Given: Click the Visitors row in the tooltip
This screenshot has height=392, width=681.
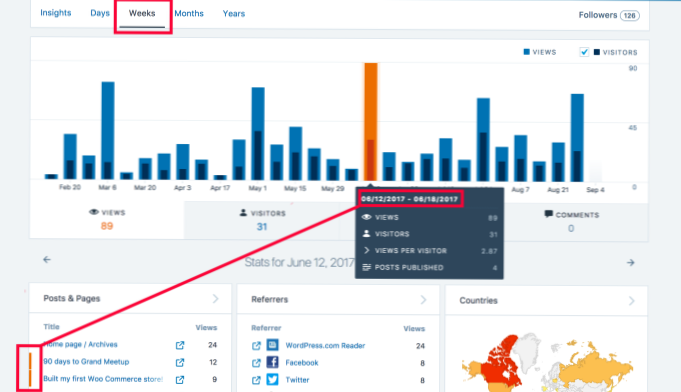Looking at the screenshot, I should [430, 234].
